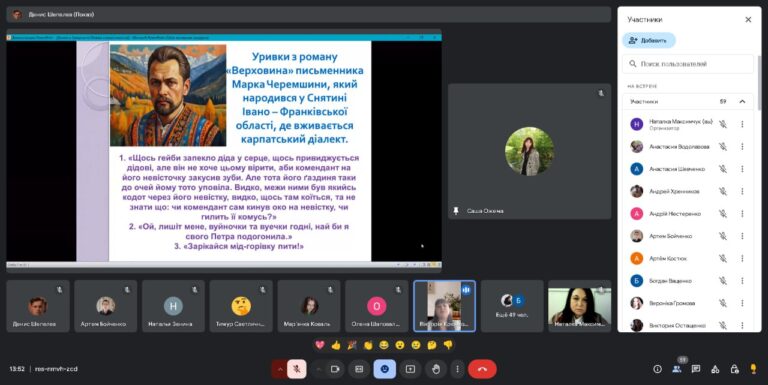Send the surprised face reaction

tap(400, 345)
